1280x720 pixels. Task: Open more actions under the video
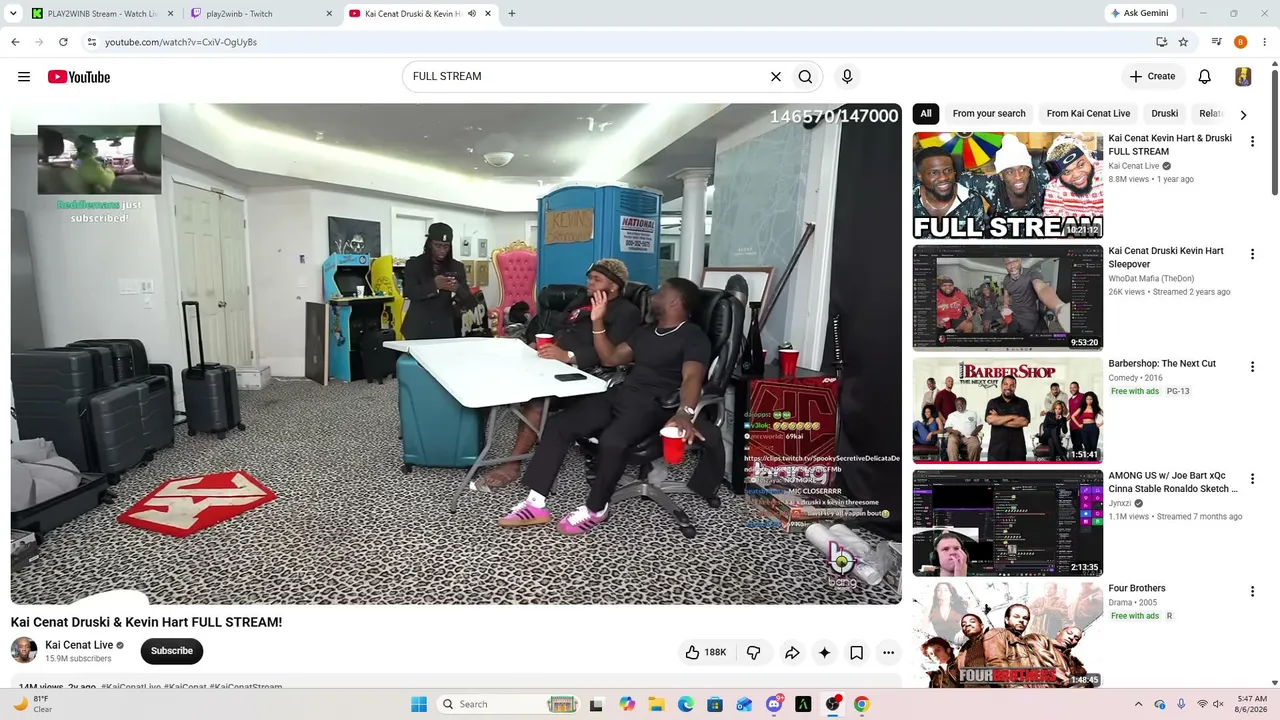tap(888, 652)
